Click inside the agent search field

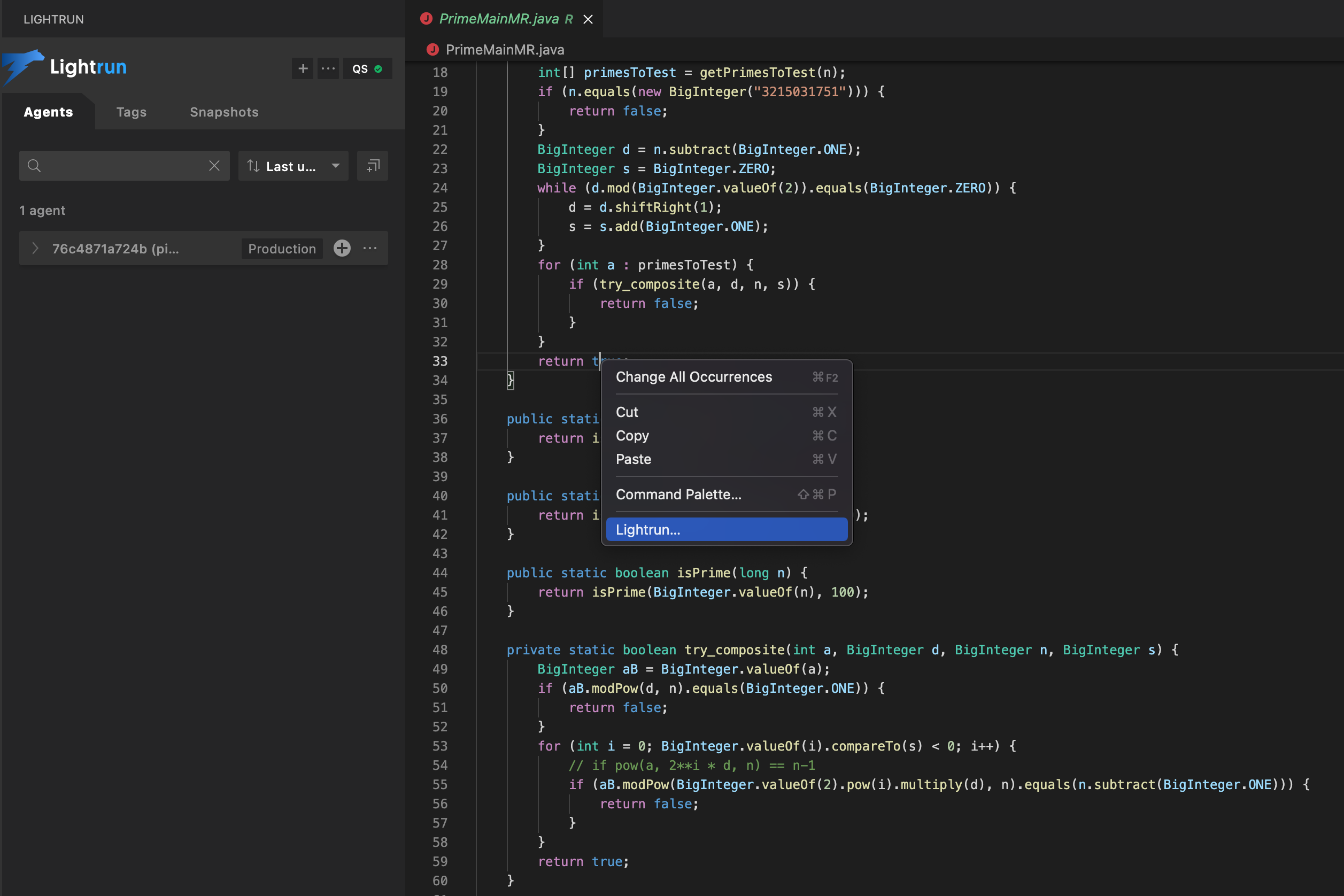click(123, 166)
